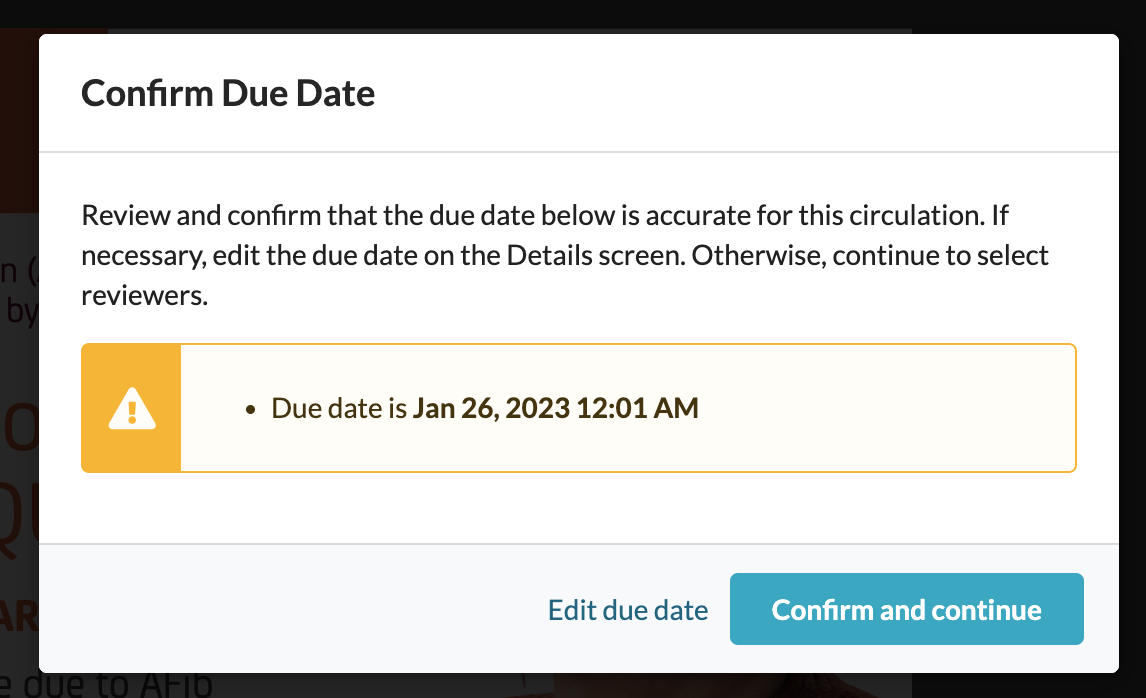The height and width of the screenshot is (698, 1146).
Task: Click the dimmed 'due to AFib' background text
Action: (117, 686)
